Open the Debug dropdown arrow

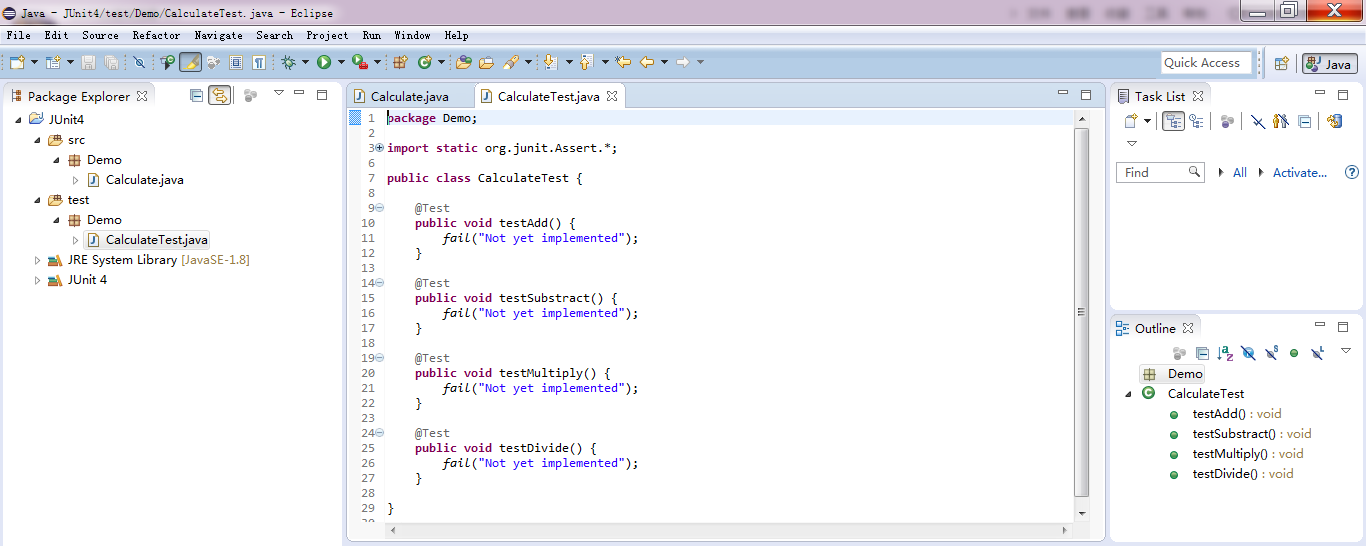[x=305, y=62]
